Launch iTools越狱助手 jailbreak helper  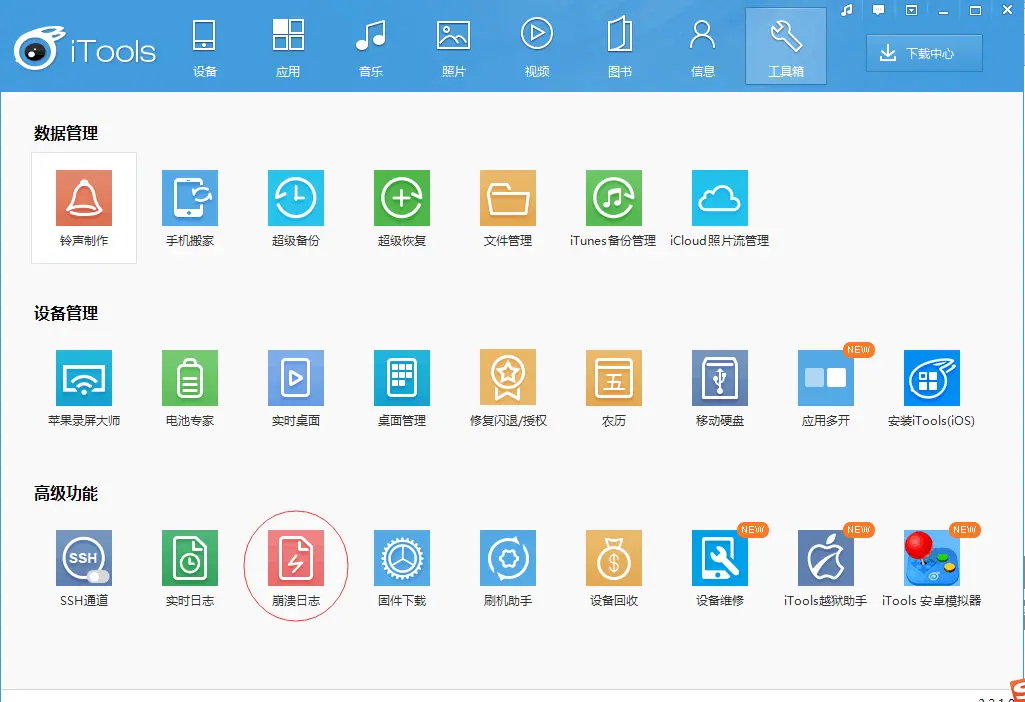pos(826,568)
